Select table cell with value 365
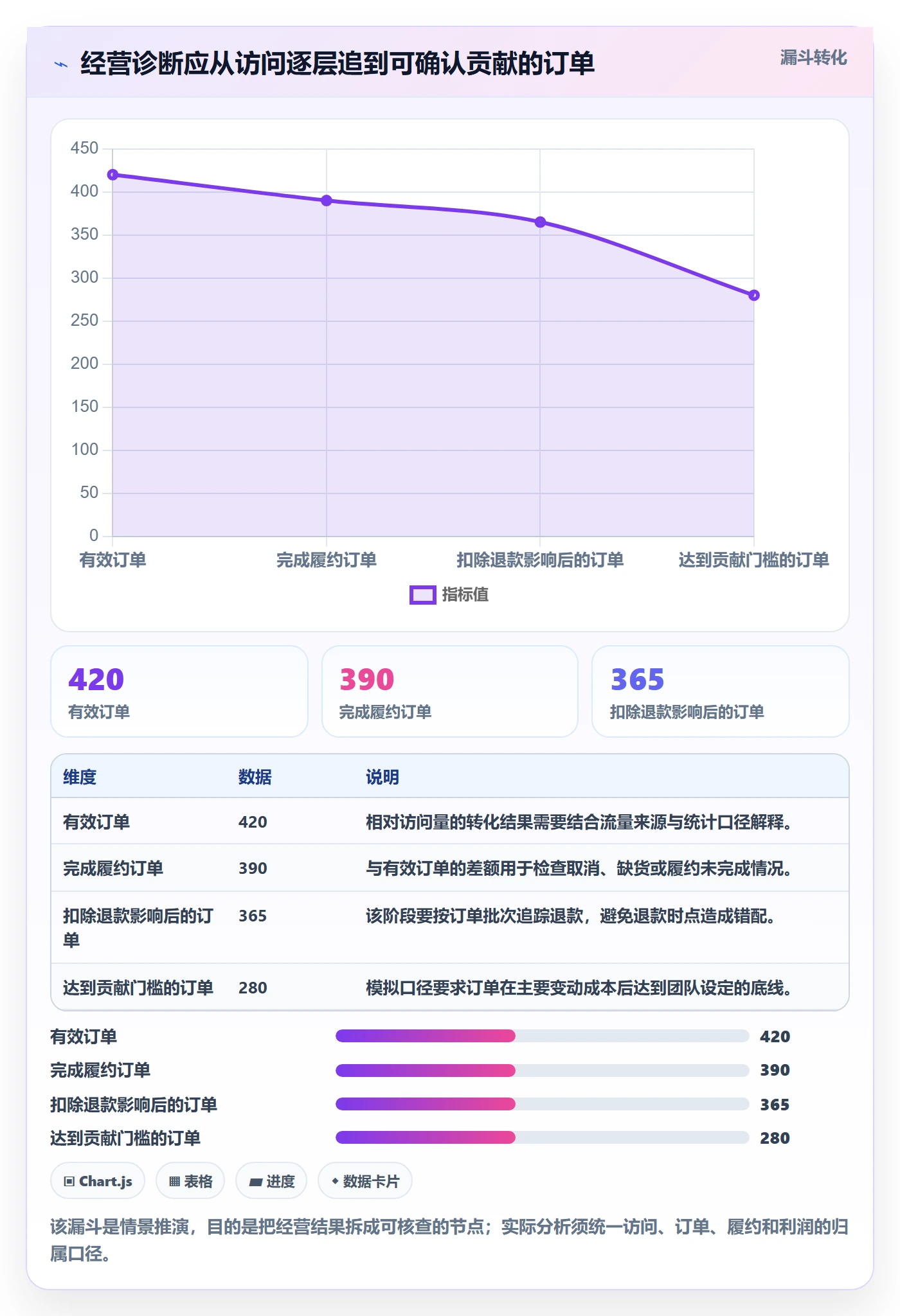Viewport: 900px width, 1316px height. (x=253, y=916)
